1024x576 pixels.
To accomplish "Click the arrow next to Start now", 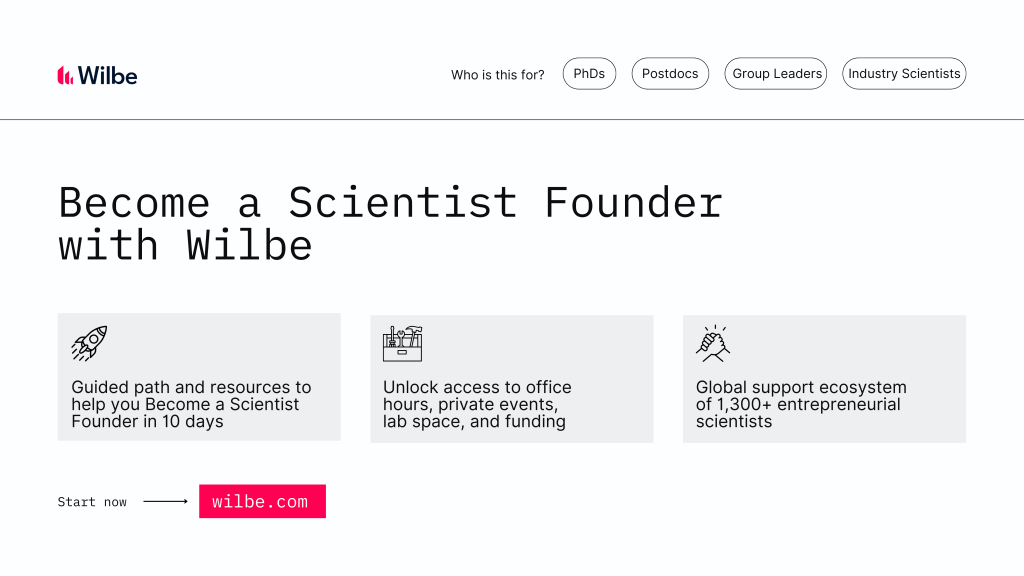I will 165,502.
